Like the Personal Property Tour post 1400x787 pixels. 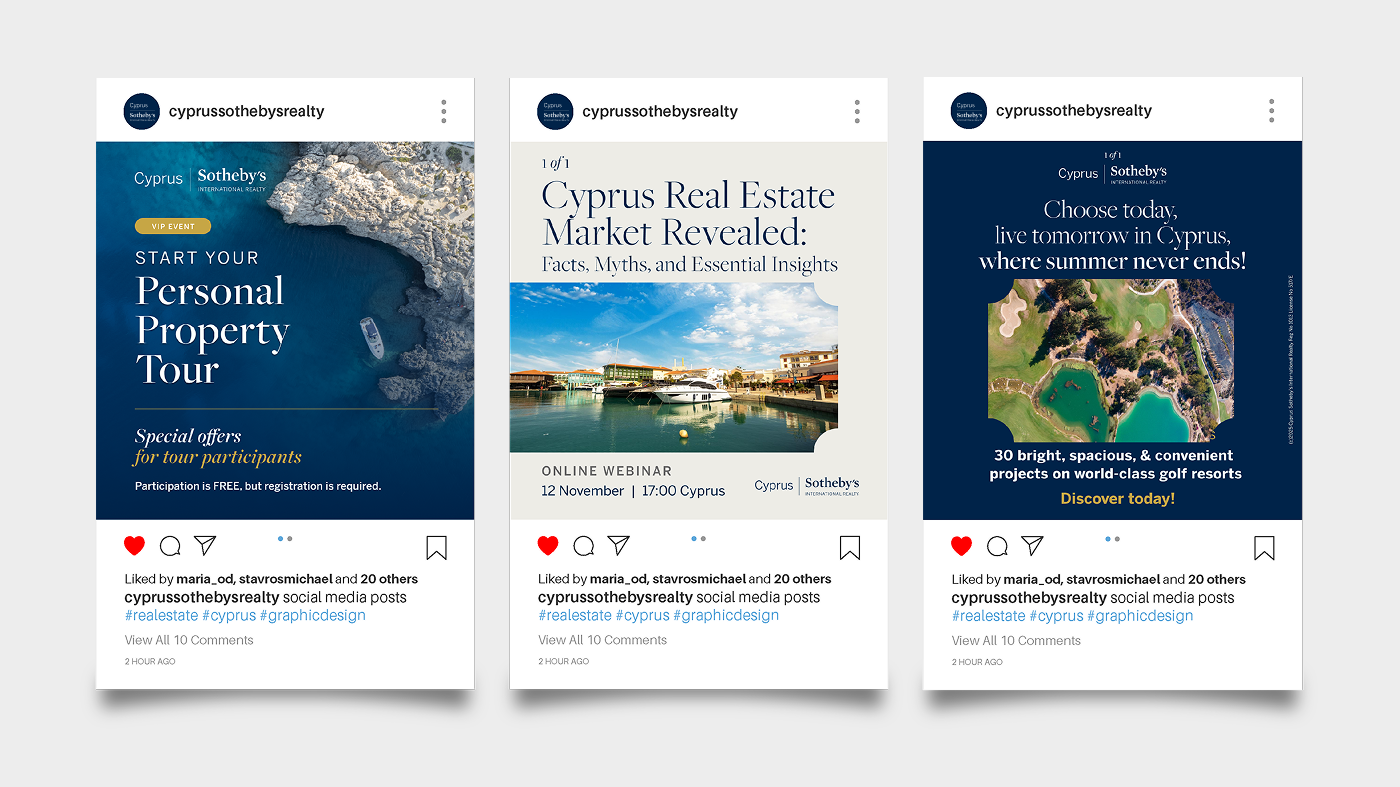pyautogui.click(x=134, y=545)
